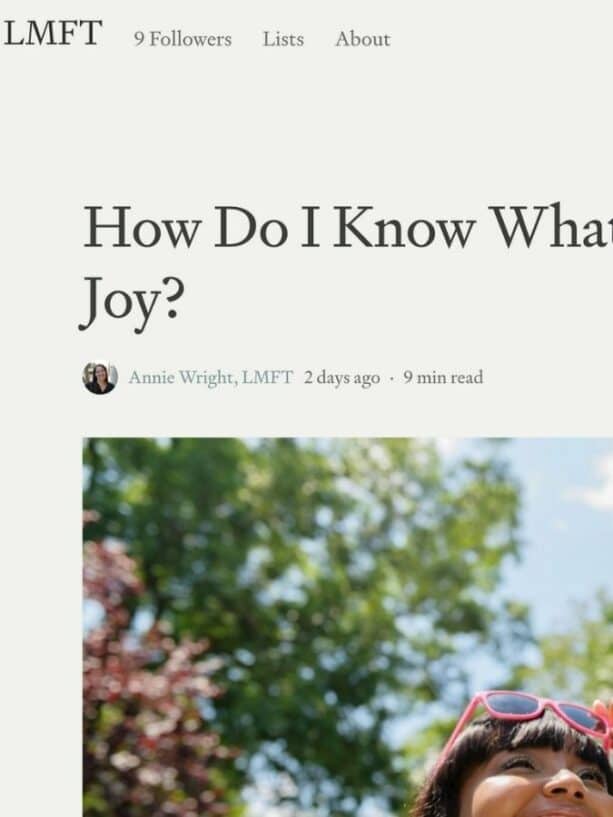Viewport: 613px width, 817px height.
Task: Open the Annie Wright, LMFT author link
Action: [x=211, y=377]
